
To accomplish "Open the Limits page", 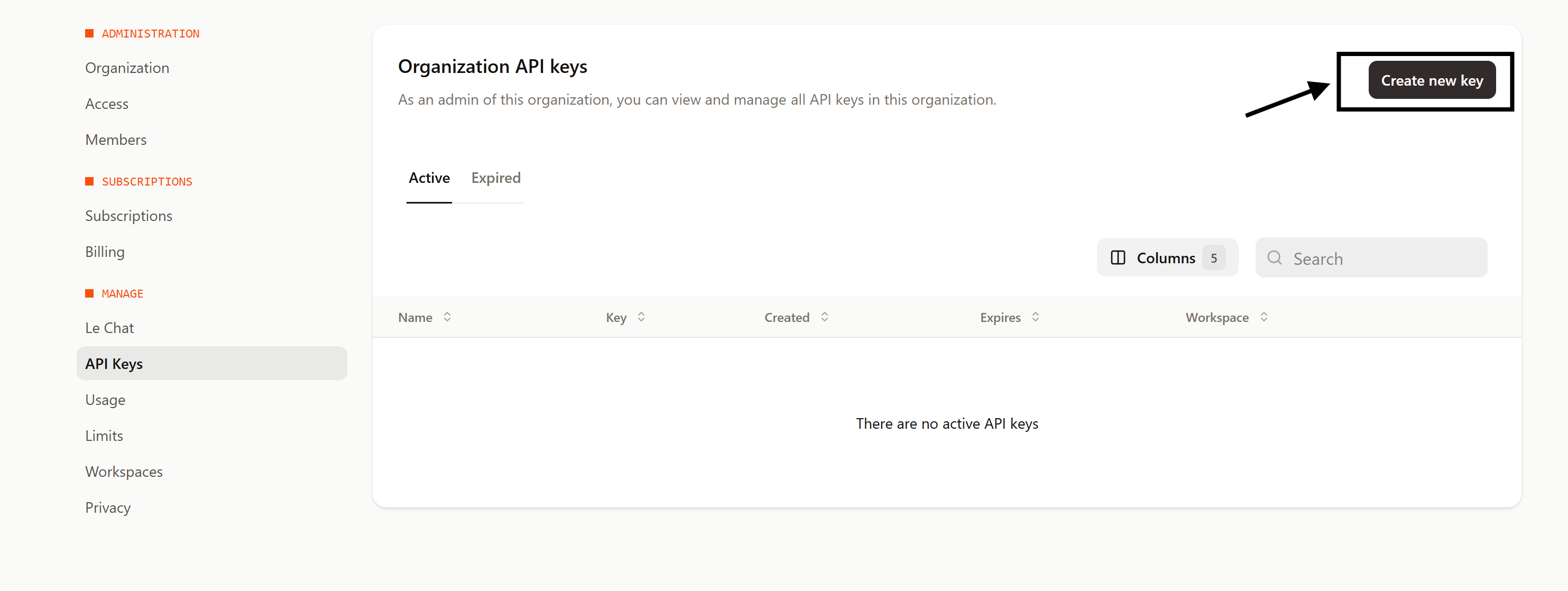I will point(104,436).
